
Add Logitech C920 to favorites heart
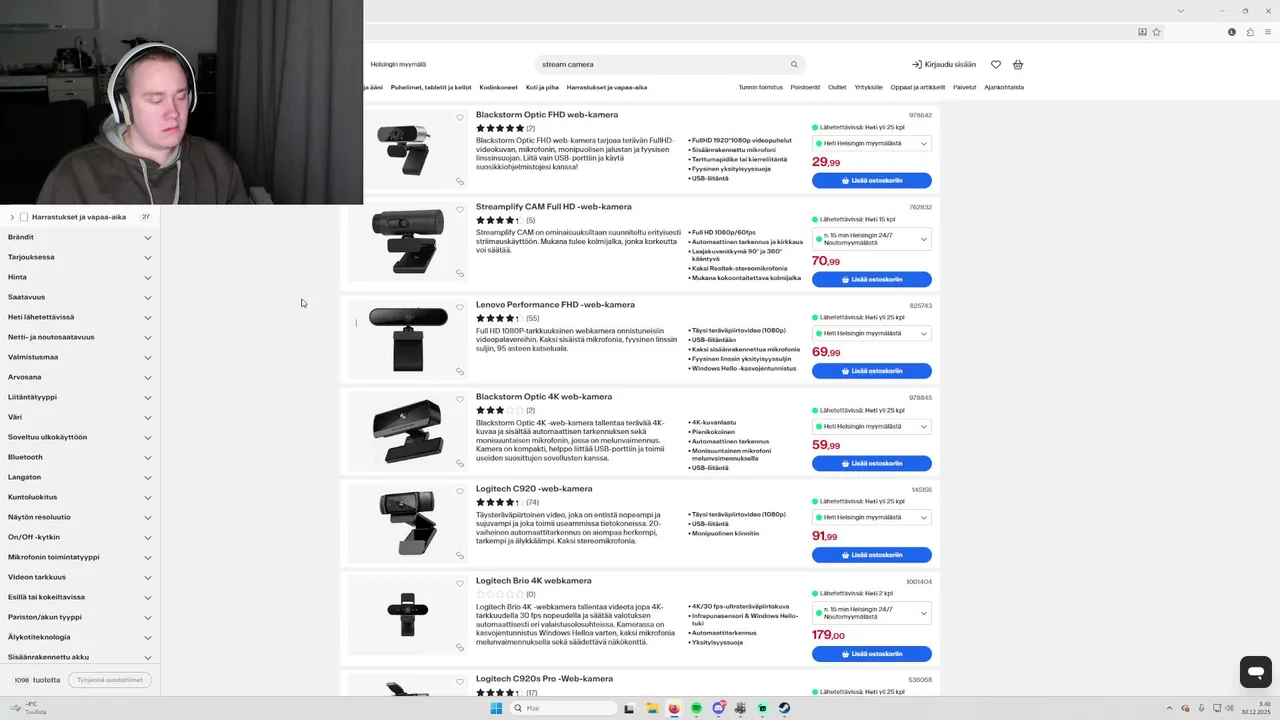(x=460, y=491)
